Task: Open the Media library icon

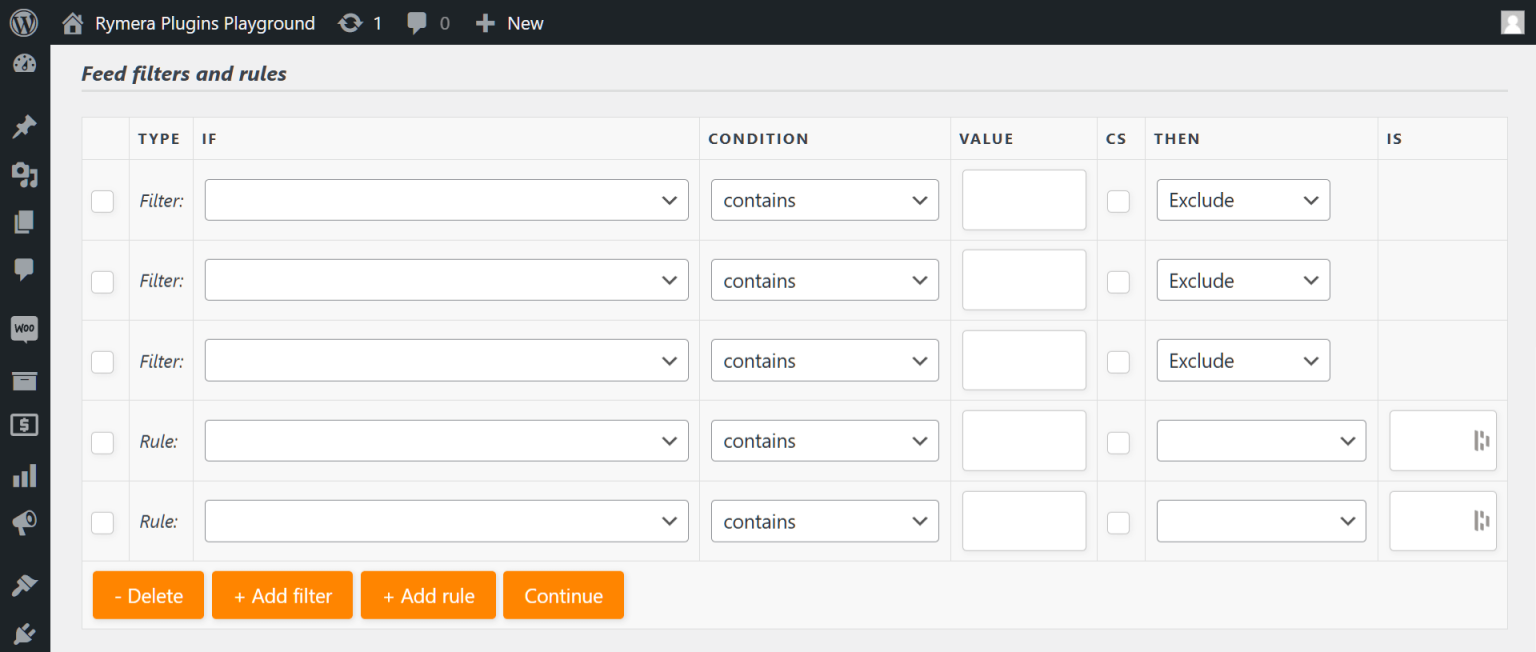Action: pyautogui.click(x=23, y=174)
